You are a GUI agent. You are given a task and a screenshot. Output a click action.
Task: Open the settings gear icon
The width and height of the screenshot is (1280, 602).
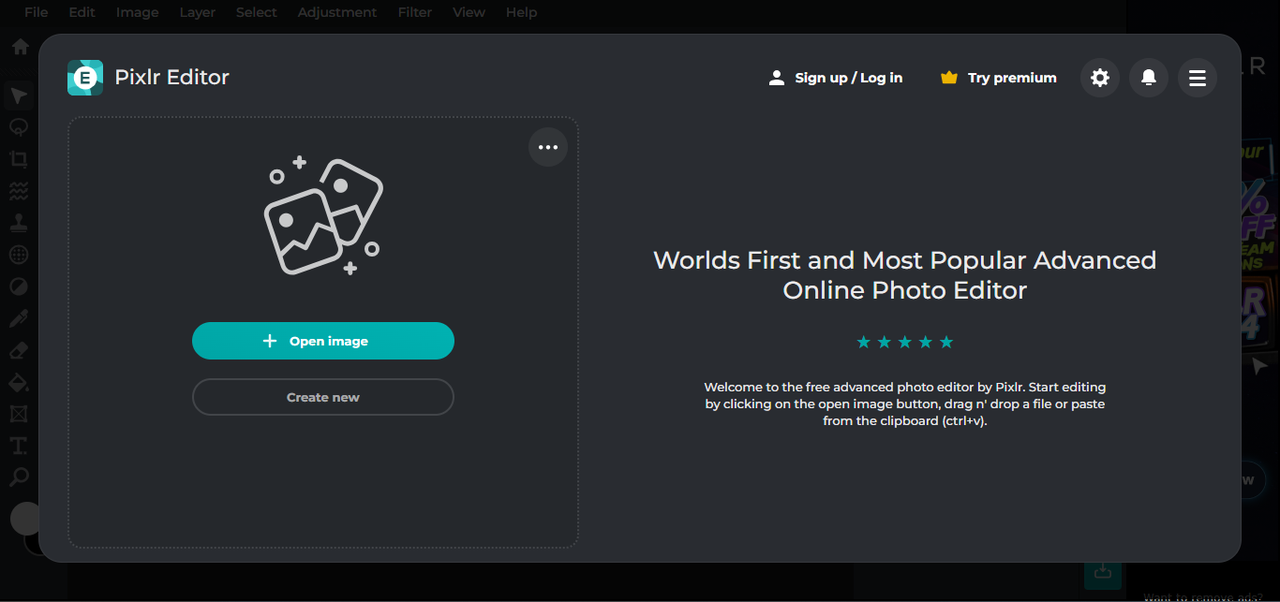[1100, 77]
